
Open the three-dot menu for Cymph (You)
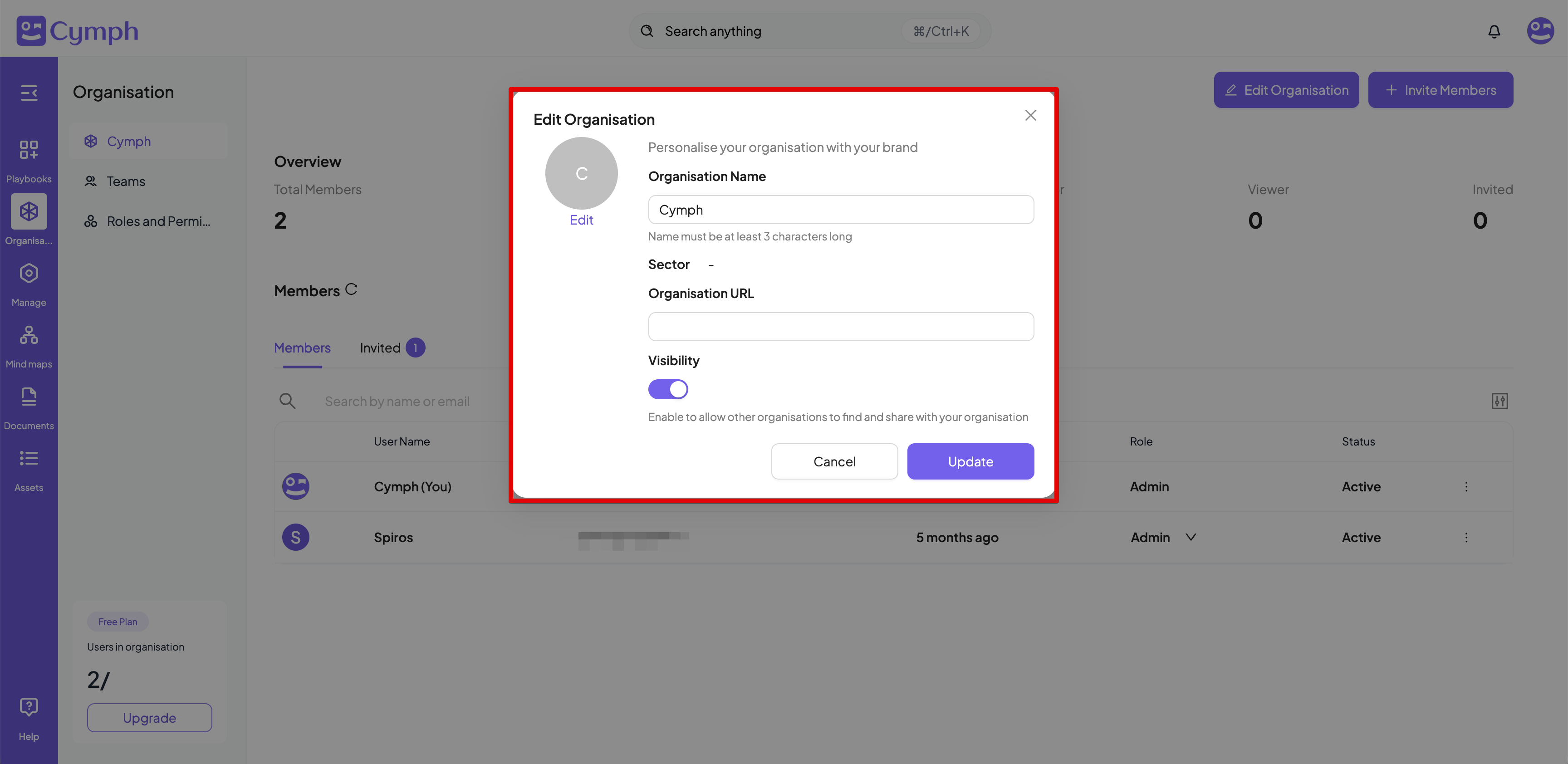point(1466,486)
